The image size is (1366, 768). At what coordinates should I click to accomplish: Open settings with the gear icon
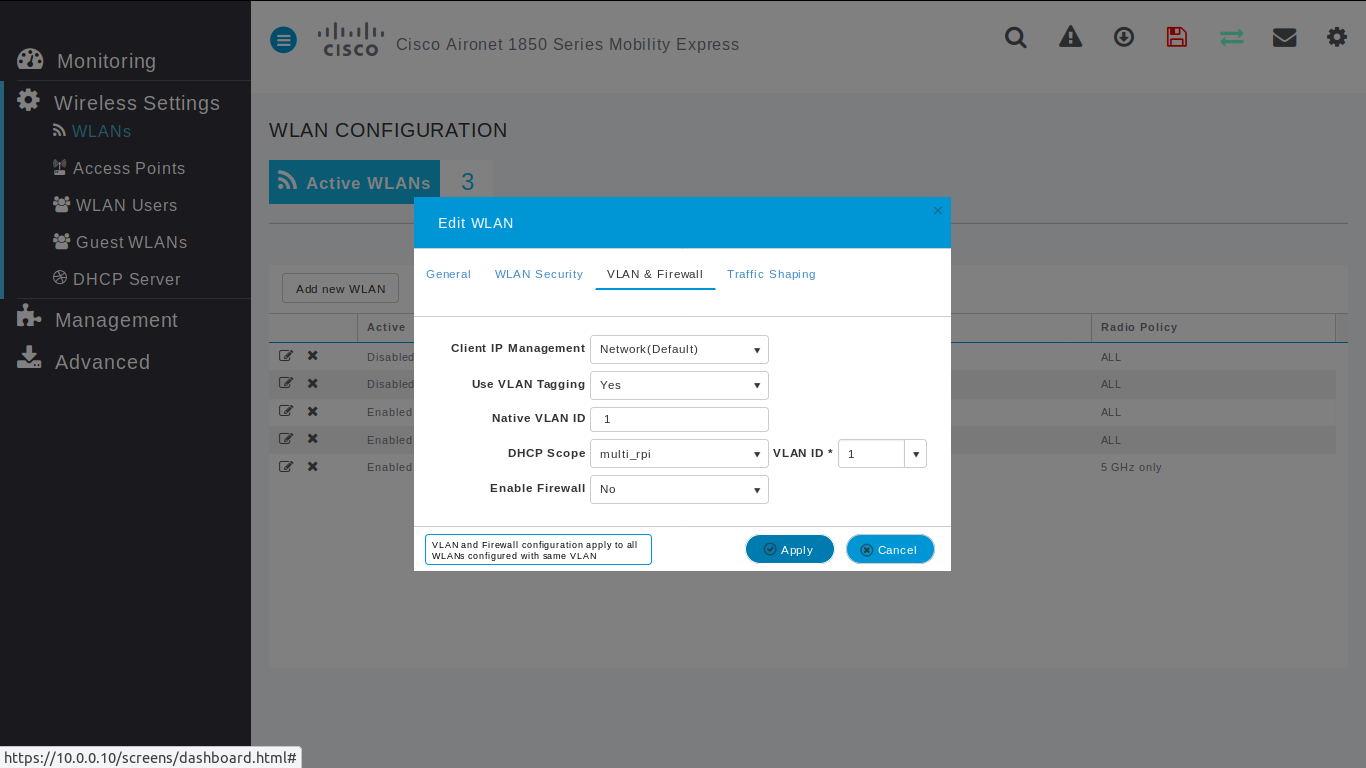(x=1337, y=37)
